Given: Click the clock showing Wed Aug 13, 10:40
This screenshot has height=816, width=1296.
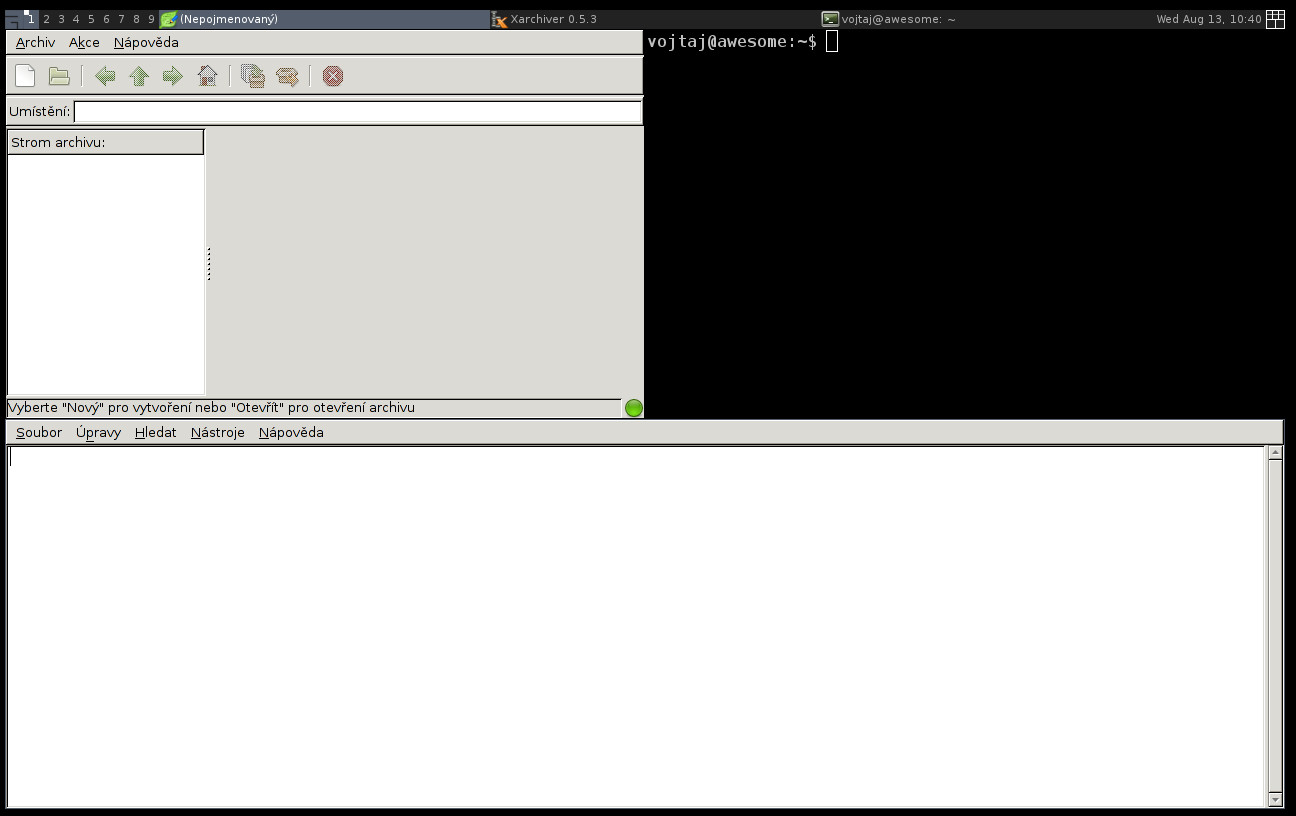Looking at the screenshot, I should point(1209,19).
